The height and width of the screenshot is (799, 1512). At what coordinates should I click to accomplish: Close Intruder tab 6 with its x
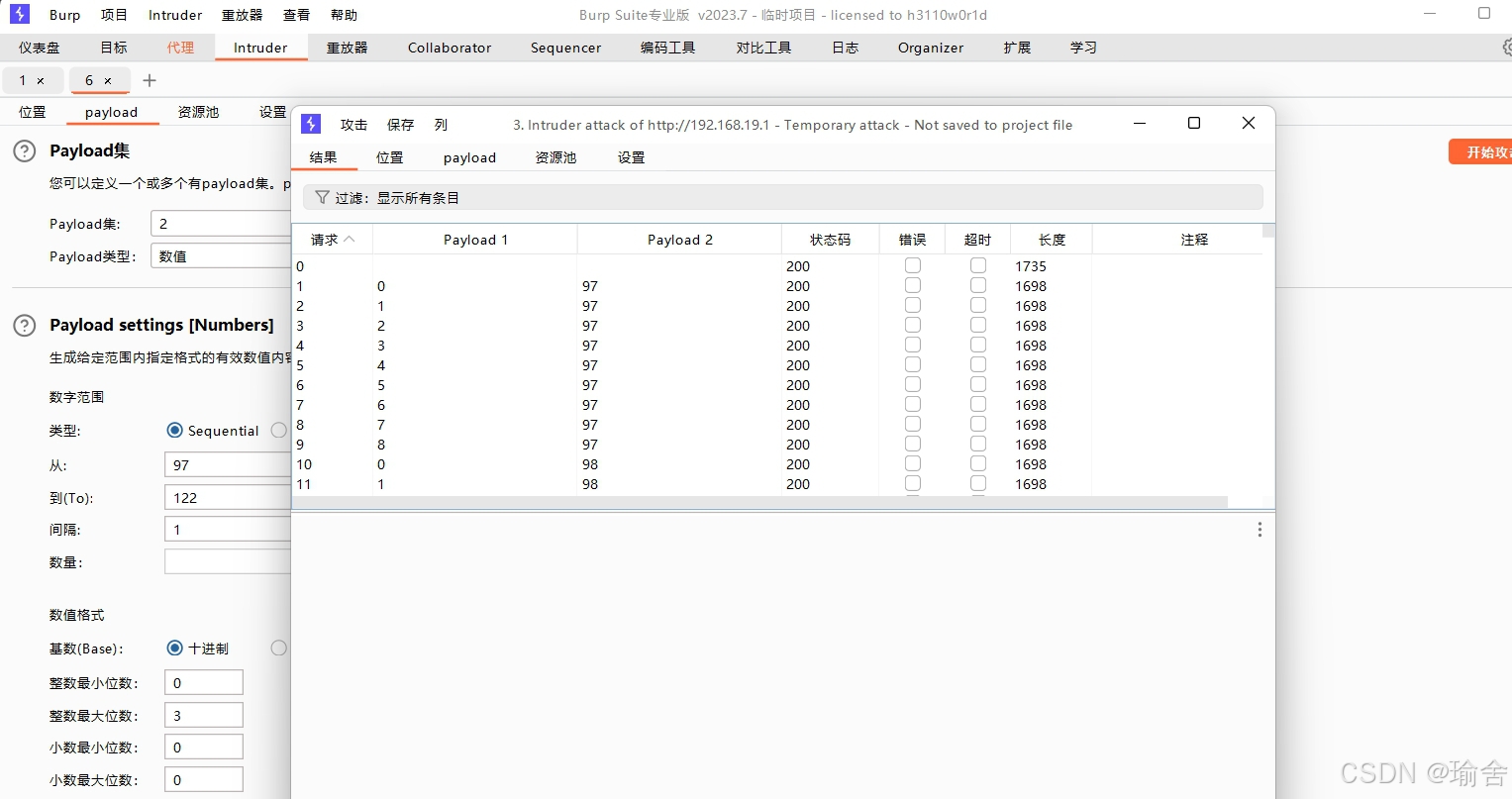pos(108,81)
